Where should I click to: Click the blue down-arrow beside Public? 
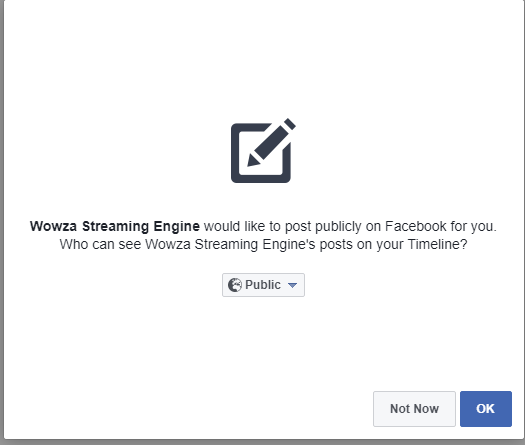coord(292,285)
